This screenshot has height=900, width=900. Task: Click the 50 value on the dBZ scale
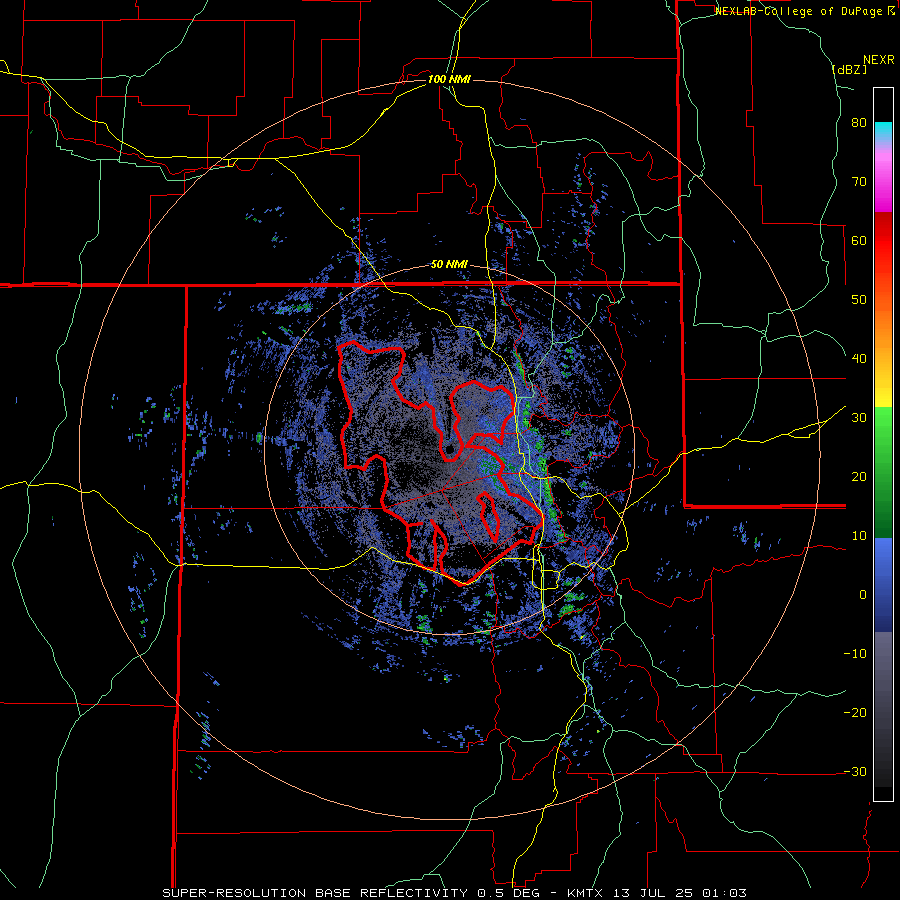[x=859, y=300]
